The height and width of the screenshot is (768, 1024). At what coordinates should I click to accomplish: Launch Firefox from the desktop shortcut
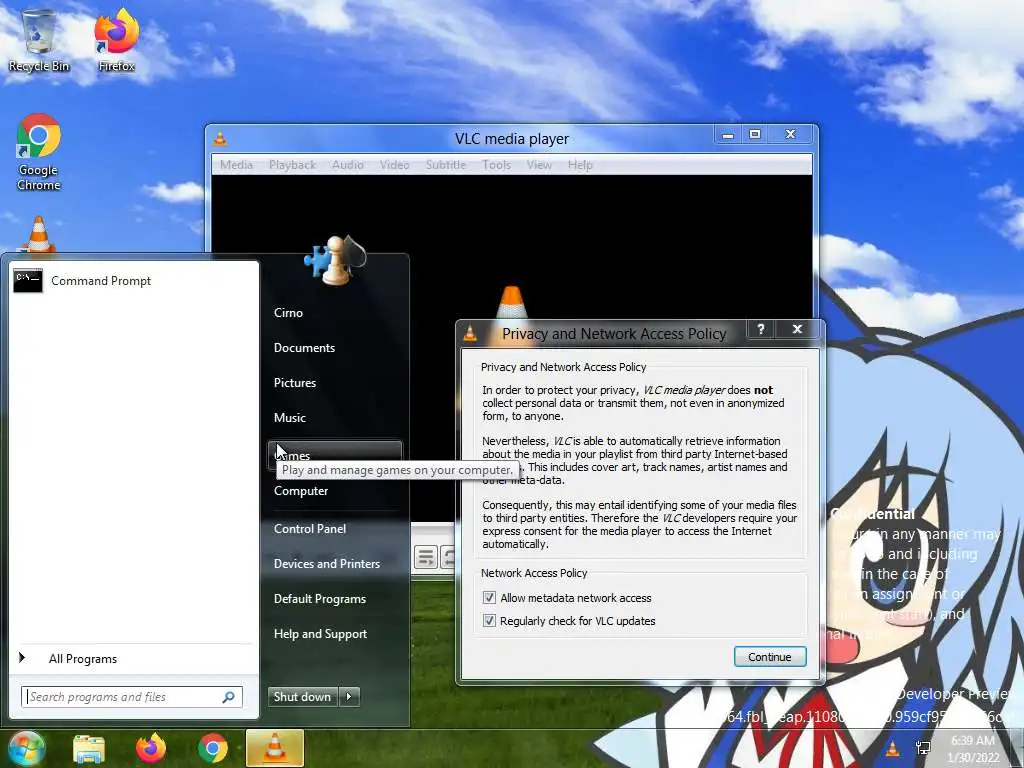[116, 39]
